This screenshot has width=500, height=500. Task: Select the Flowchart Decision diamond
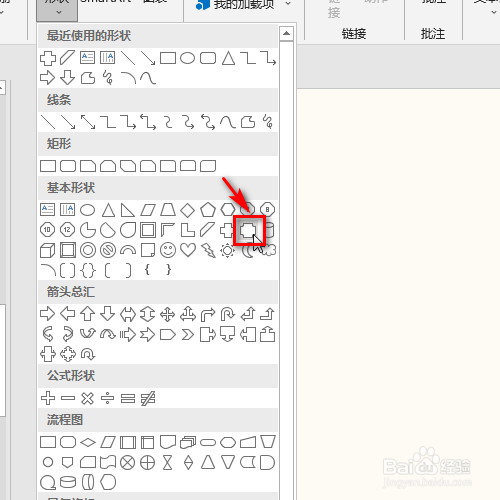tap(88, 442)
